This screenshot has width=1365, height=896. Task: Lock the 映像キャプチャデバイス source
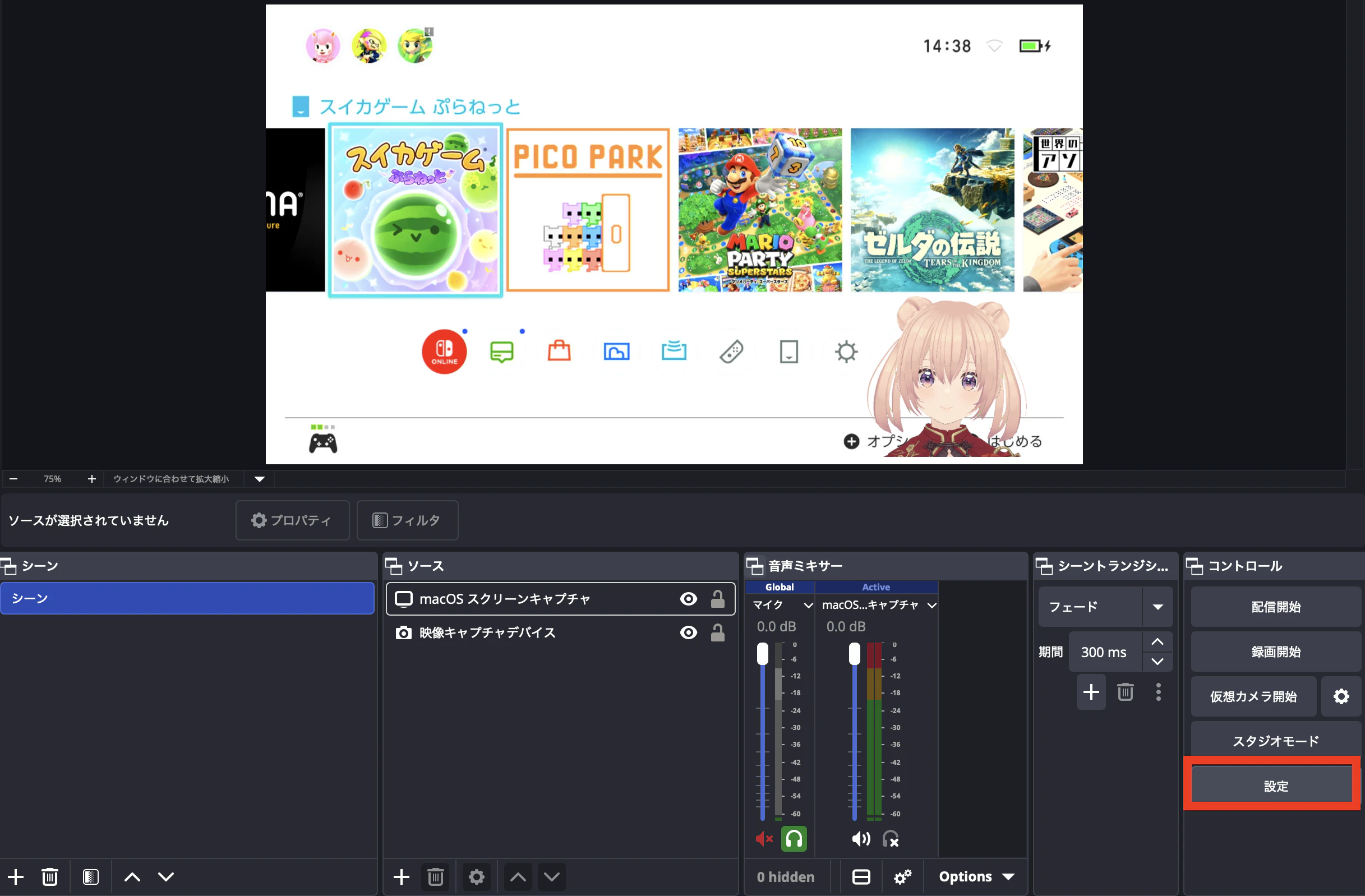tap(717, 632)
